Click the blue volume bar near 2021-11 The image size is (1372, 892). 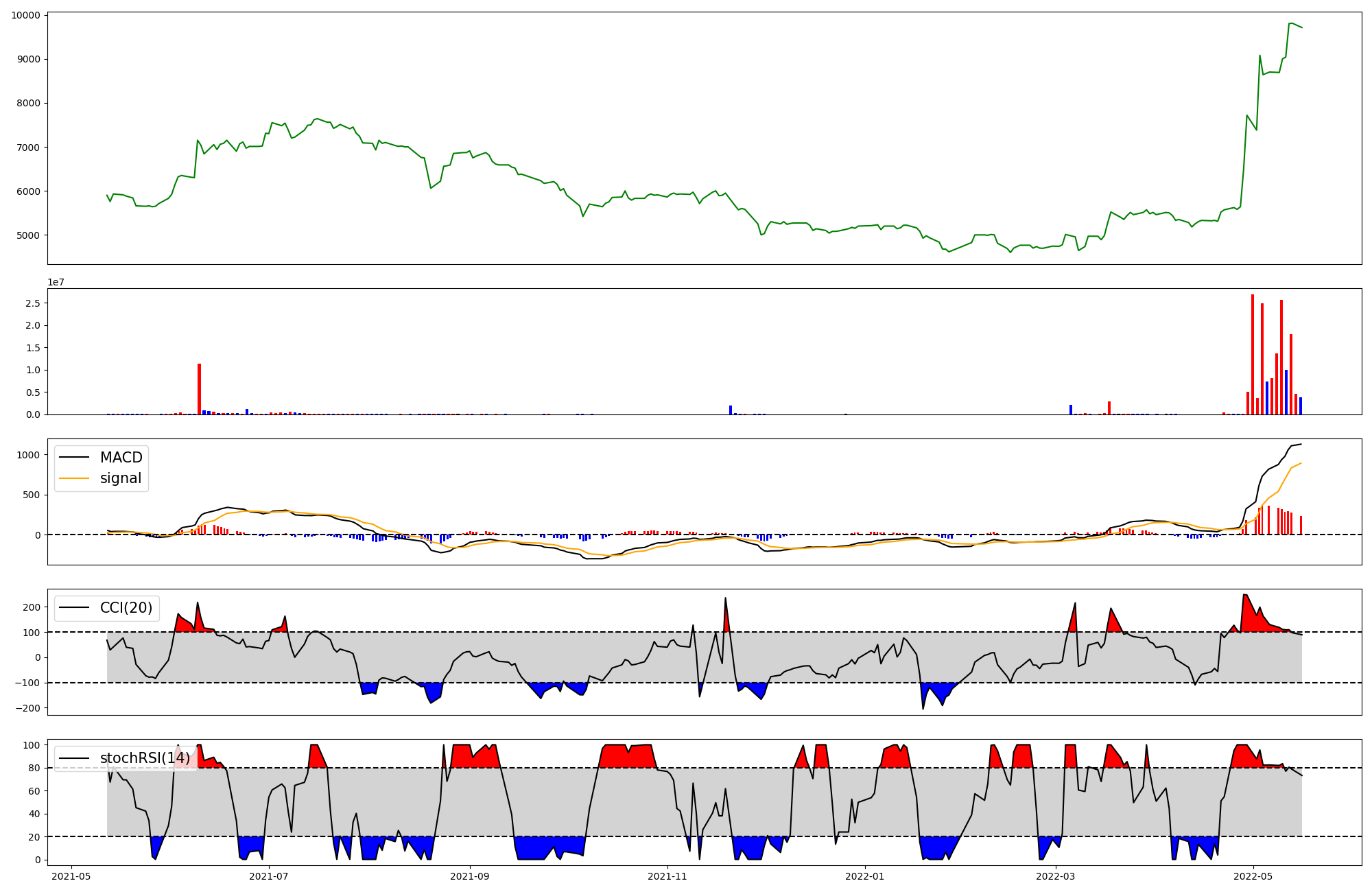click(731, 410)
